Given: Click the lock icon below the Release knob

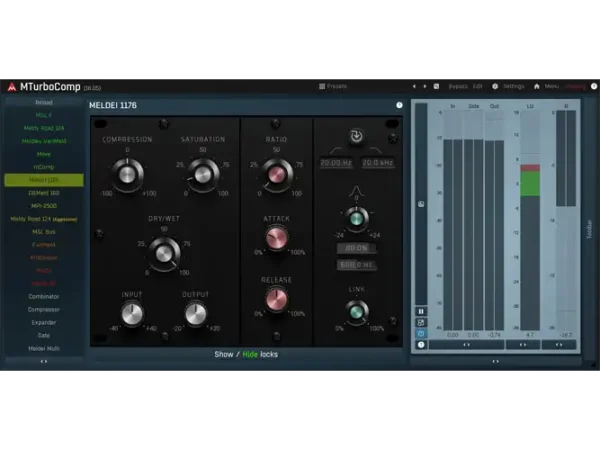Looking at the screenshot, I should (276, 337).
